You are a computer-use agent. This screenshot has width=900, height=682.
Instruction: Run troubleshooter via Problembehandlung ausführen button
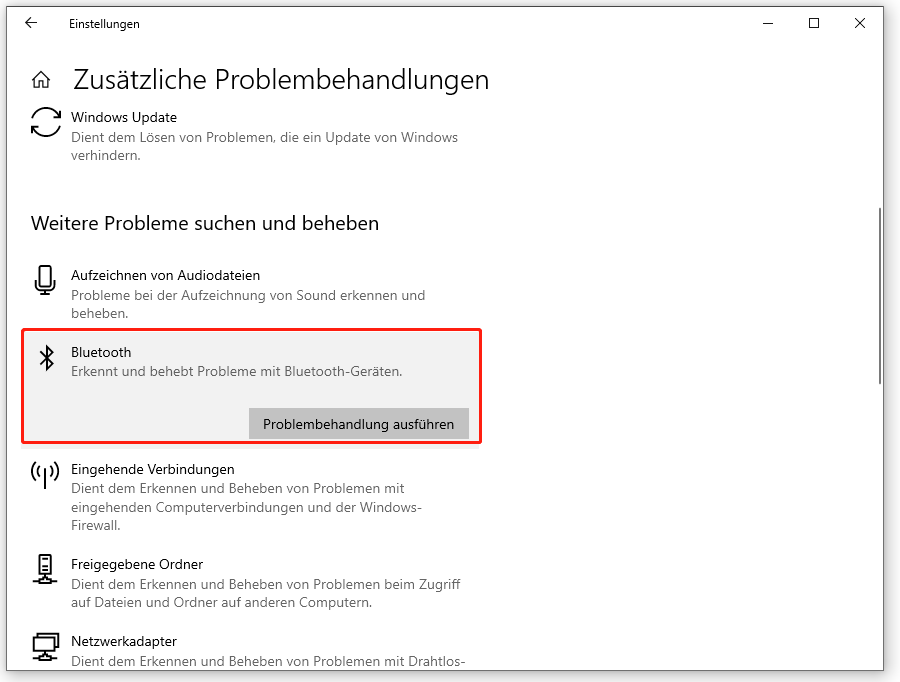click(358, 424)
